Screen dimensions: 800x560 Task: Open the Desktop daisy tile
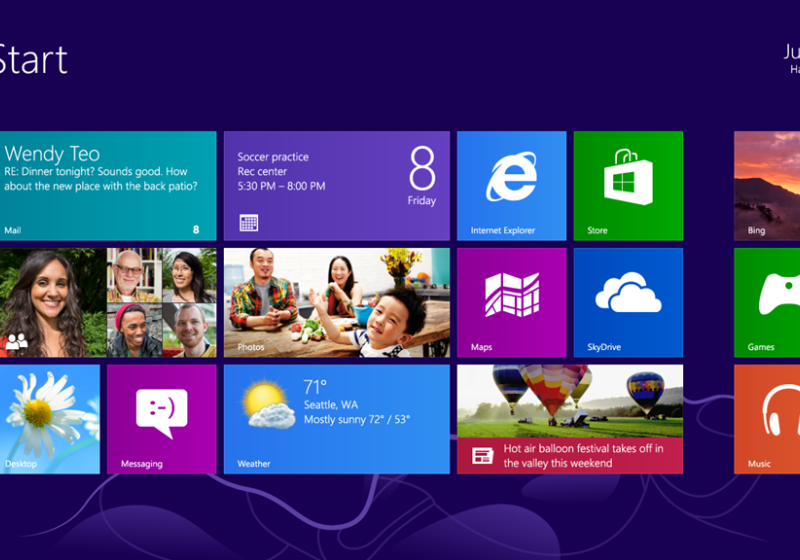coord(49,418)
